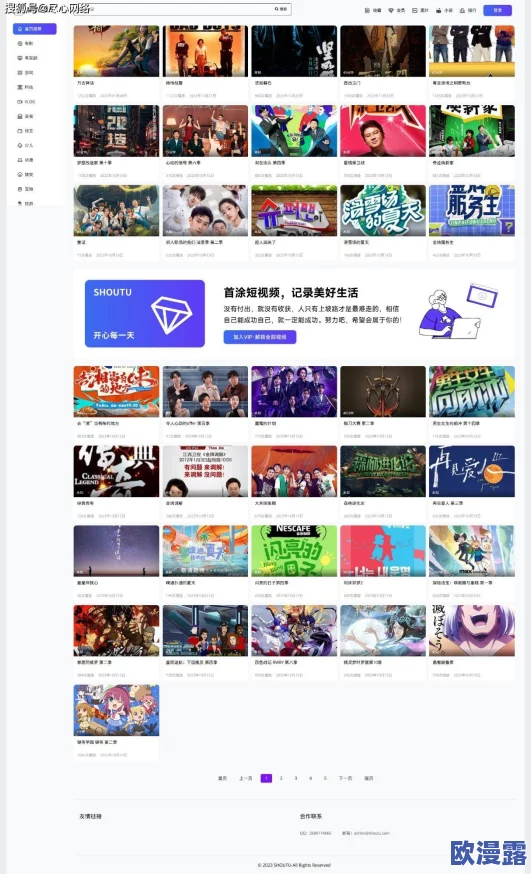This screenshot has height=874, width=531.
Task: Open the 少儿 sidebar category
Action: tap(26, 145)
